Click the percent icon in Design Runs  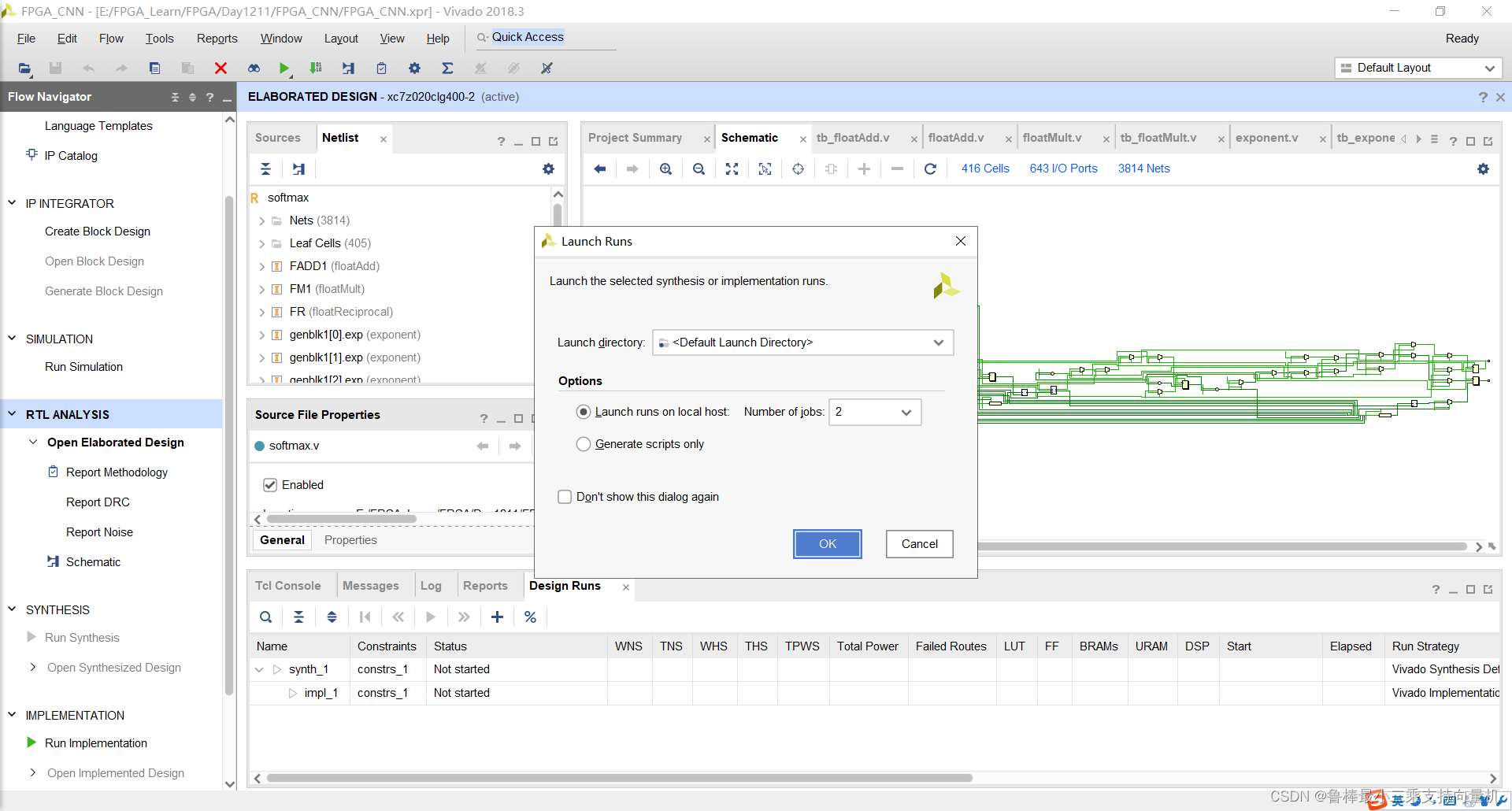[530, 617]
